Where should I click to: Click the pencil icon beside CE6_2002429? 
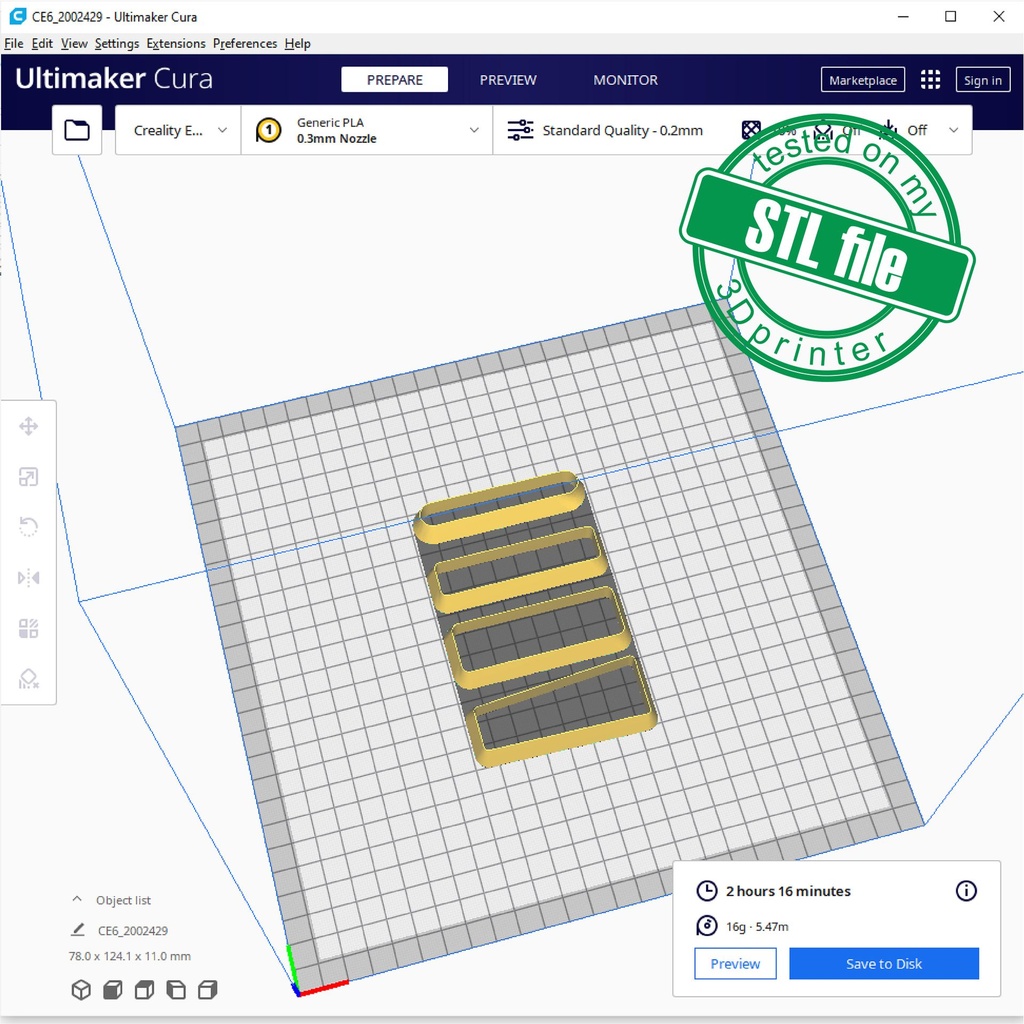pos(78,930)
